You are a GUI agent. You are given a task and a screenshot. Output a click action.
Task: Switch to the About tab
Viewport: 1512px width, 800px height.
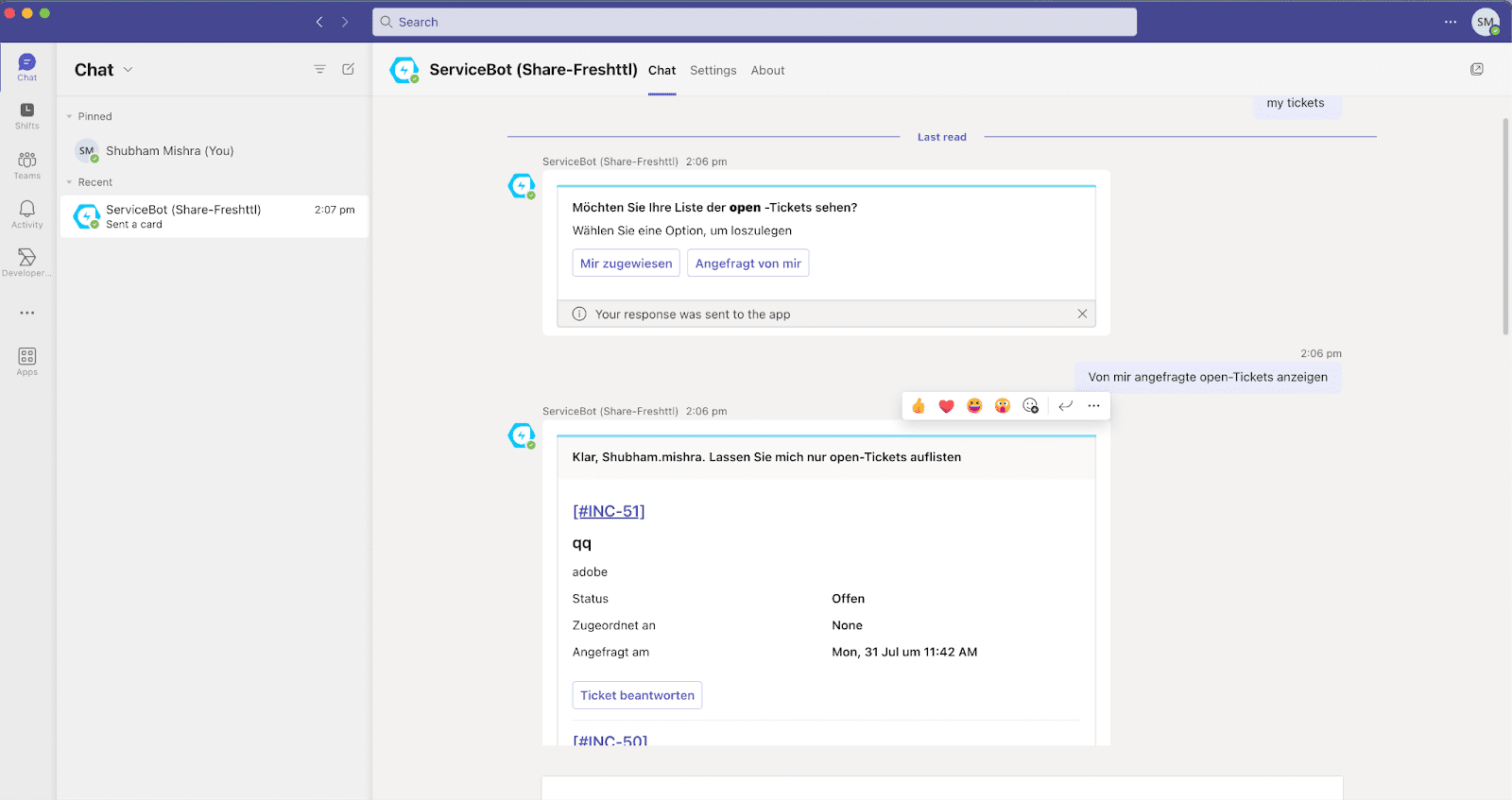(x=768, y=70)
